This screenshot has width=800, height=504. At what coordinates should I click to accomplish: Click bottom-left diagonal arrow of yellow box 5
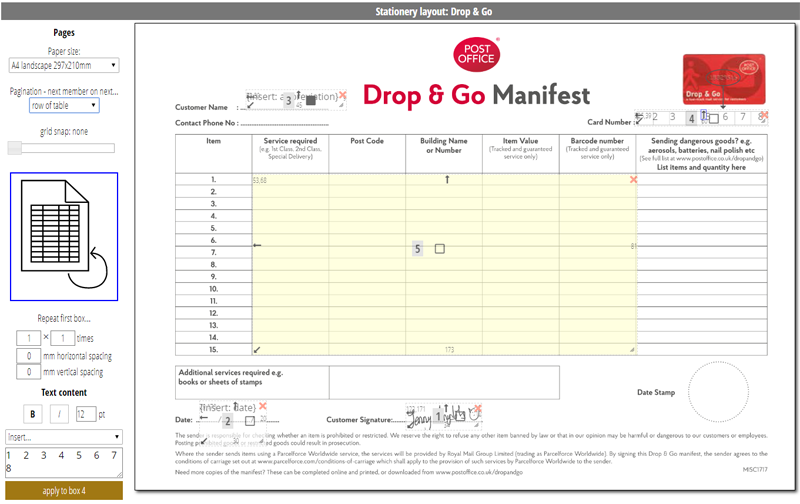257,349
